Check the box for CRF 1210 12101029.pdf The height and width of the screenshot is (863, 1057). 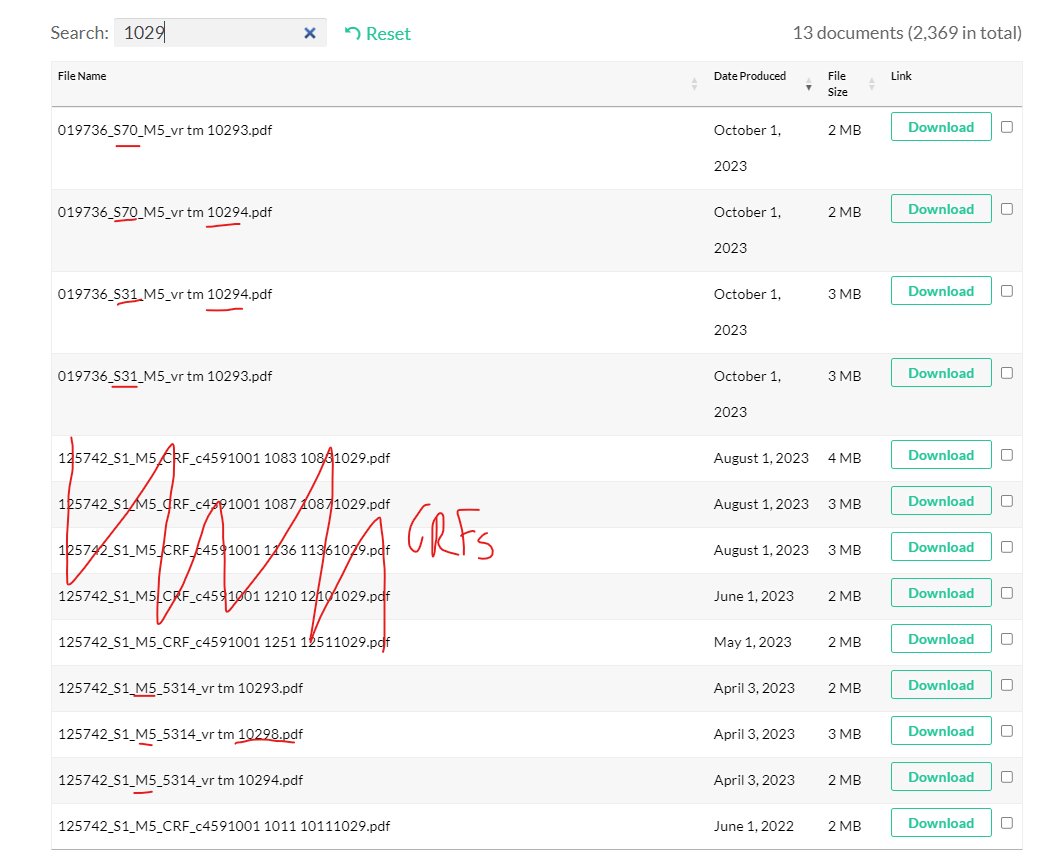[x=1006, y=593]
